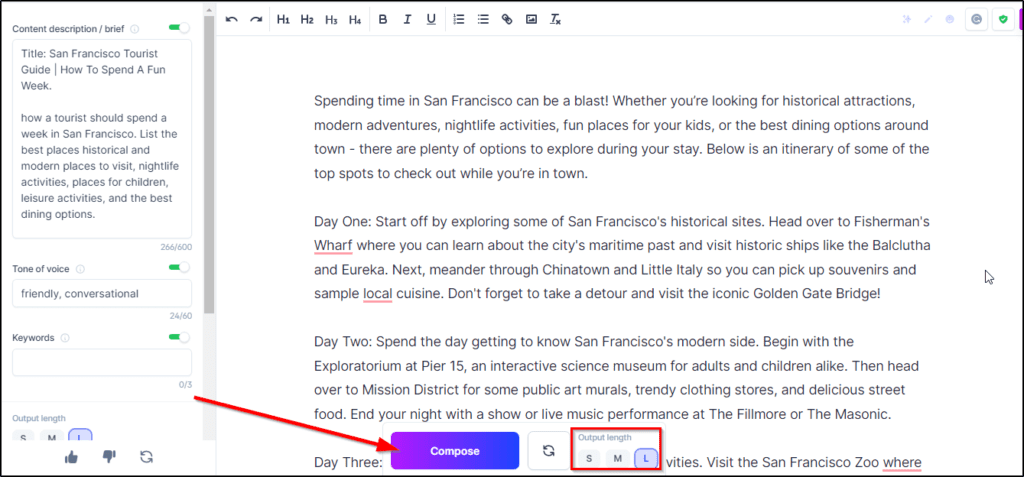This screenshot has height=477, width=1024.
Task: Select L output length in bottom bar
Action: [x=646, y=459]
